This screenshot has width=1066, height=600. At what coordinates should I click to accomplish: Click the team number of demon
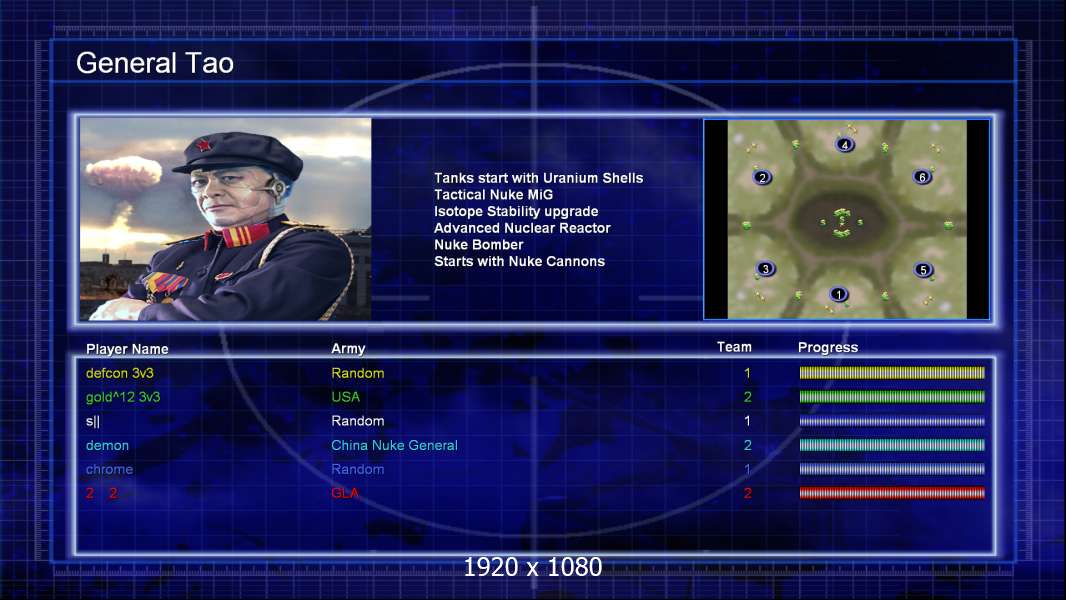tap(747, 446)
